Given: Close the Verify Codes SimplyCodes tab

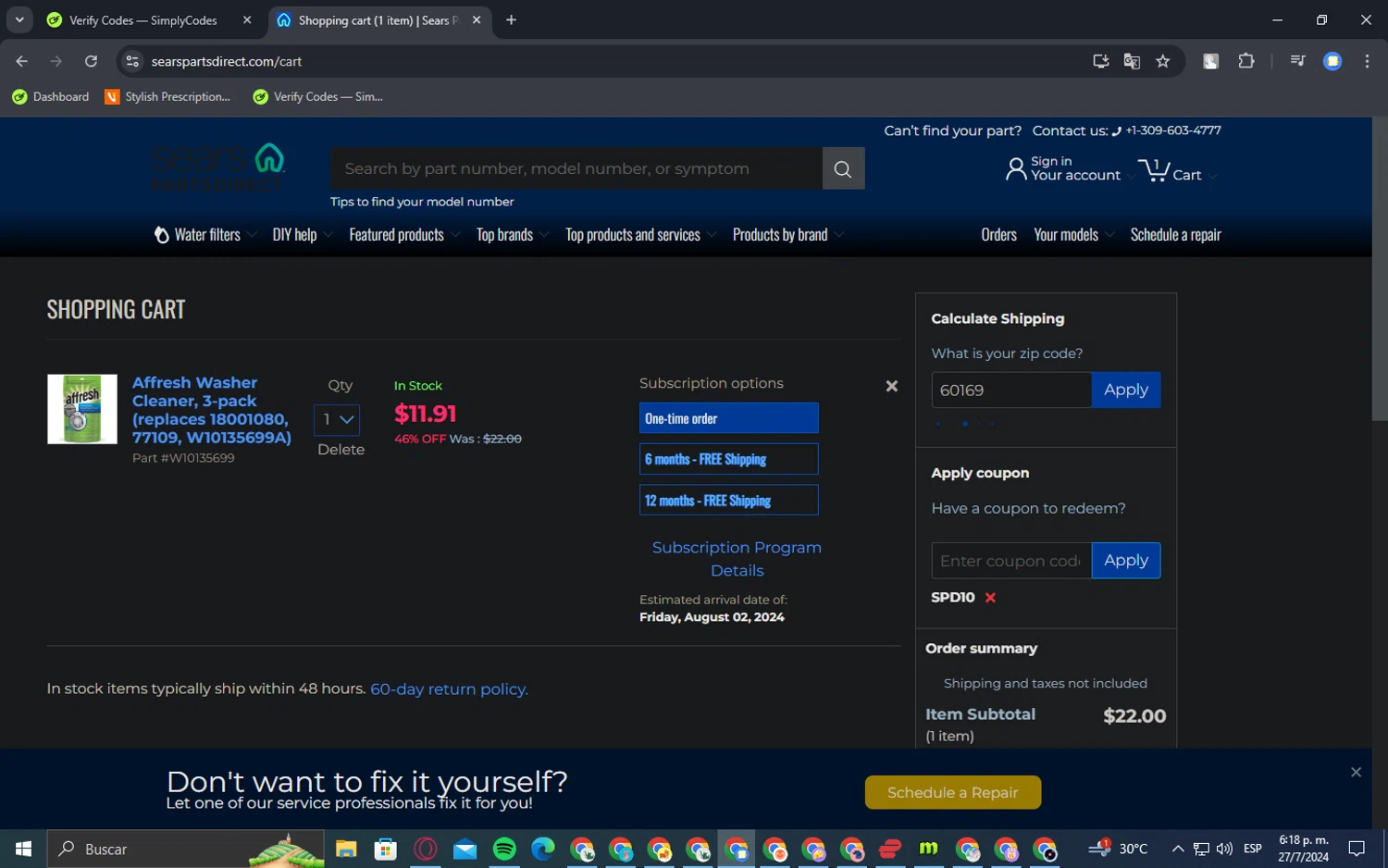Looking at the screenshot, I should pos(247,20).
